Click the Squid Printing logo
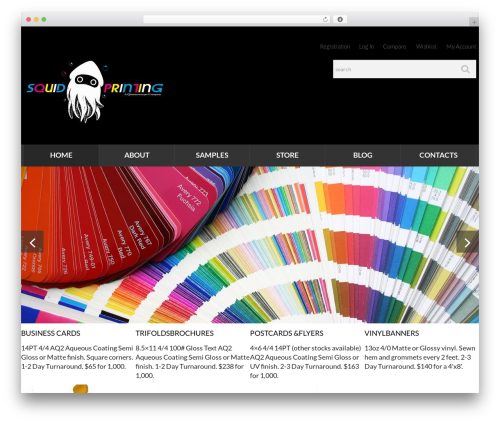Image resolution: width=500 pixels, height=423 pixels. (95, 91)
